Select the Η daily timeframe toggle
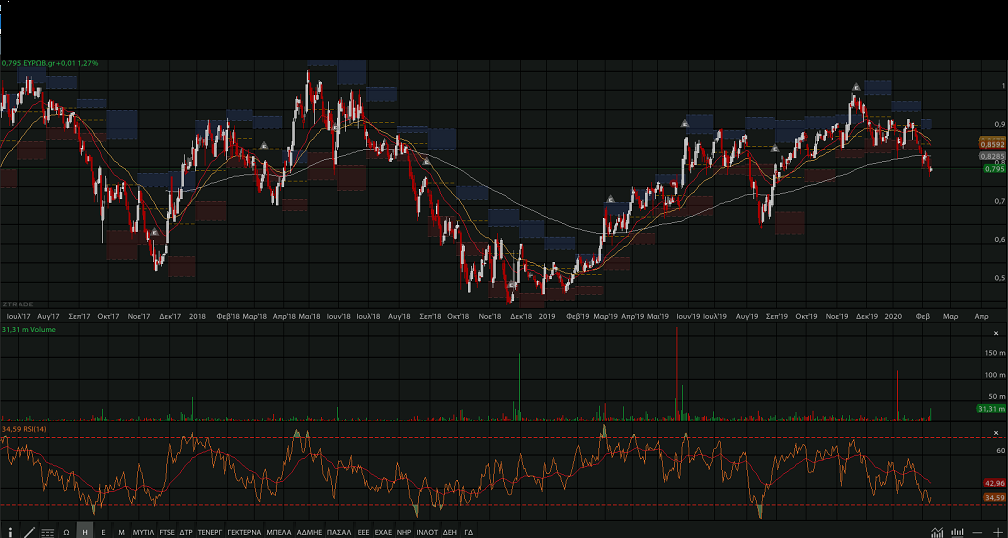The height and width of the screenshot is (538, 1008). [85, 532]
